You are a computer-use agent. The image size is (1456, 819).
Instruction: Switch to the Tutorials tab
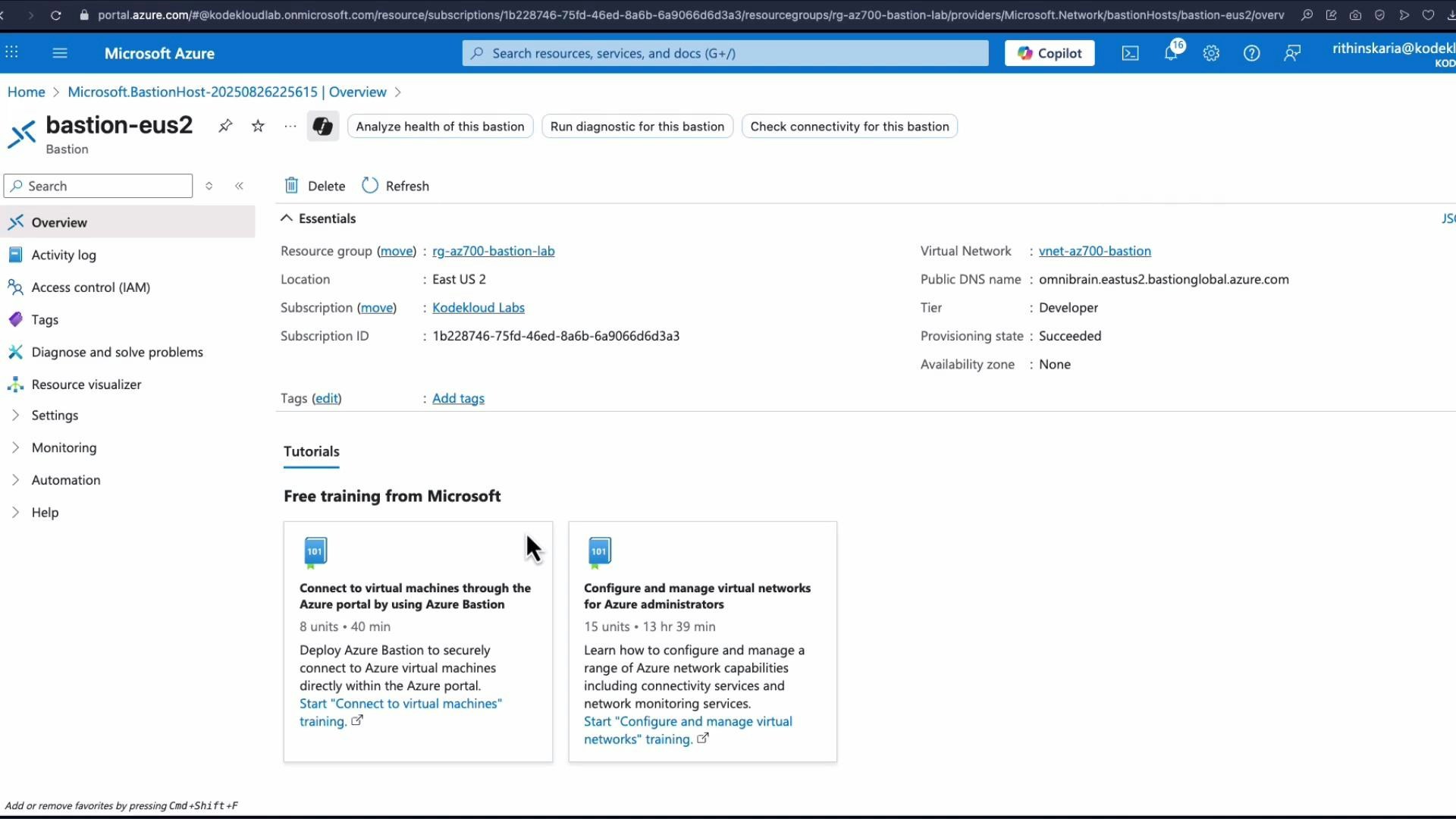point(311,451)
